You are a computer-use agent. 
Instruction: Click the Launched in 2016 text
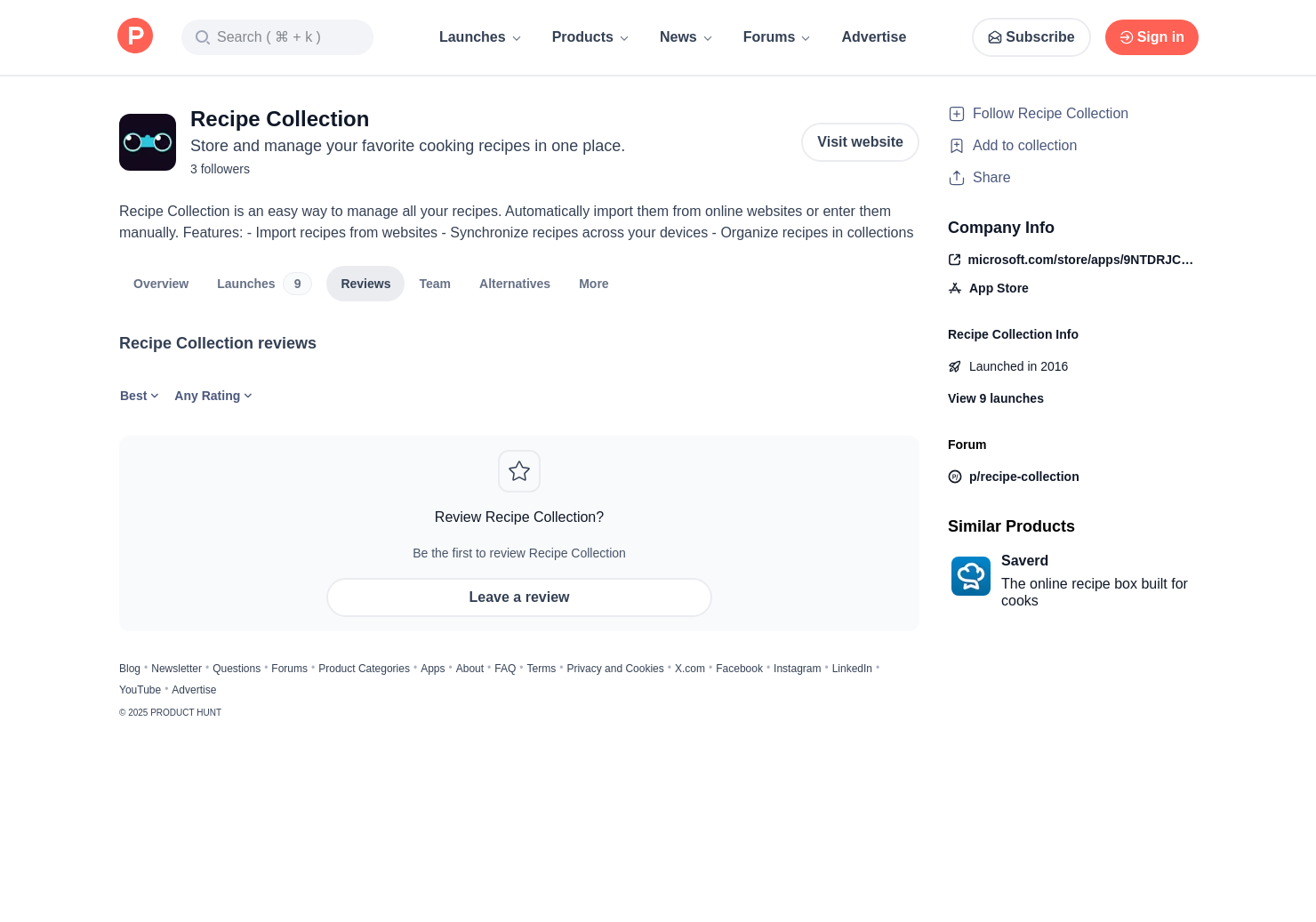[1018, 366]
